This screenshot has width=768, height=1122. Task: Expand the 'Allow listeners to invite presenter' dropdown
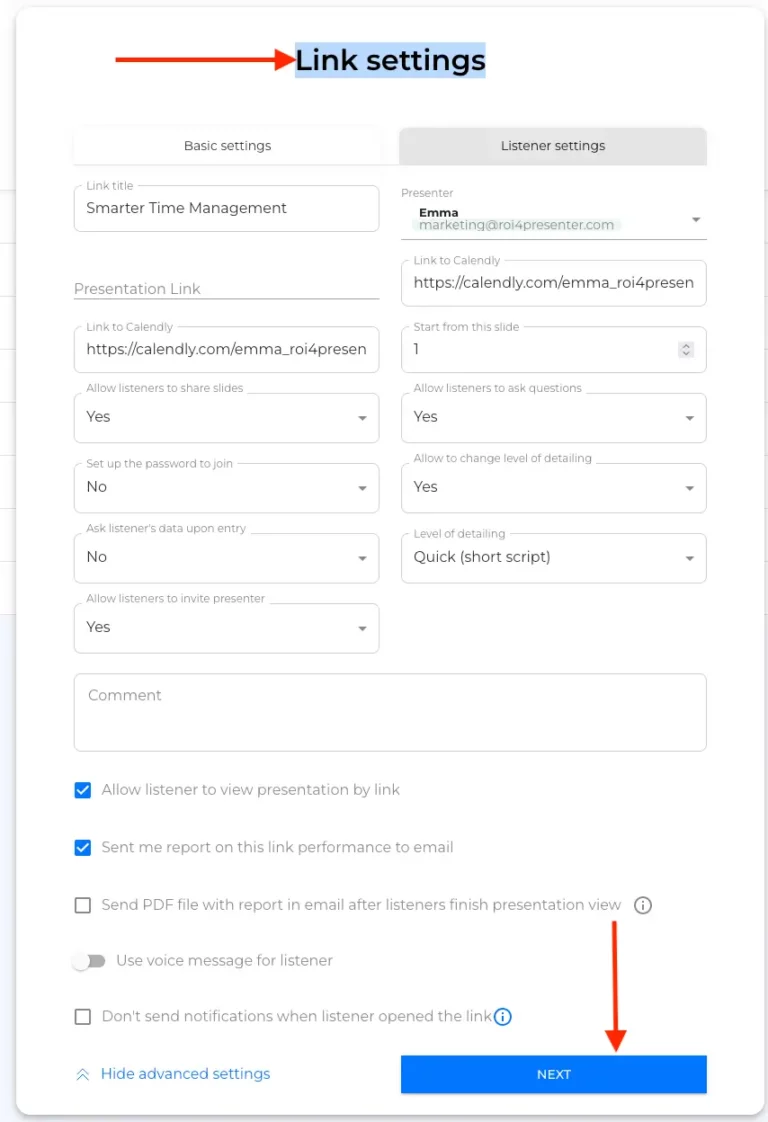click(x=362, y=627)
